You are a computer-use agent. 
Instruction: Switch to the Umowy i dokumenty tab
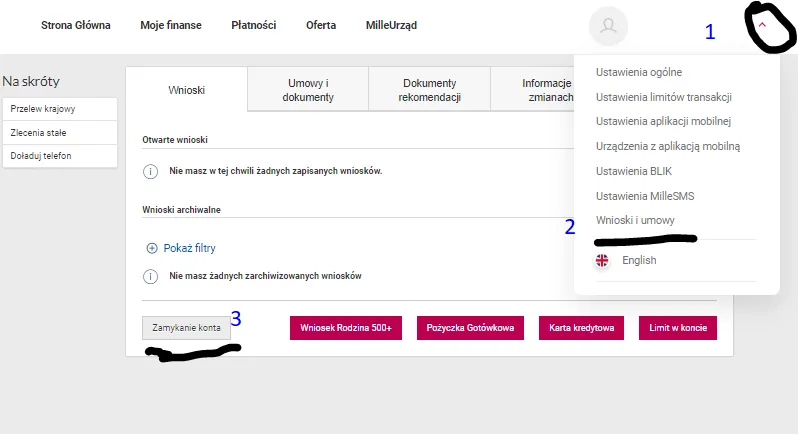tap(307, 90)
